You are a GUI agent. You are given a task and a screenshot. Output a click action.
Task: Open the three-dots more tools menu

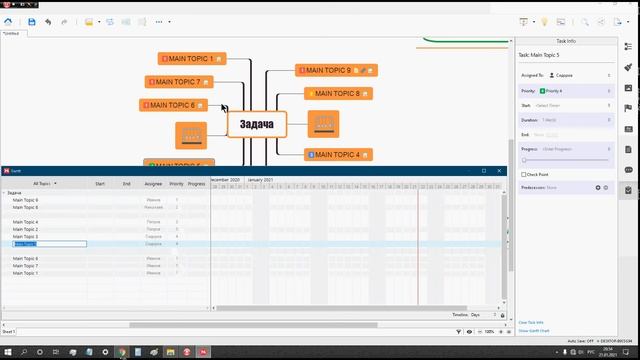coord(159,22)
